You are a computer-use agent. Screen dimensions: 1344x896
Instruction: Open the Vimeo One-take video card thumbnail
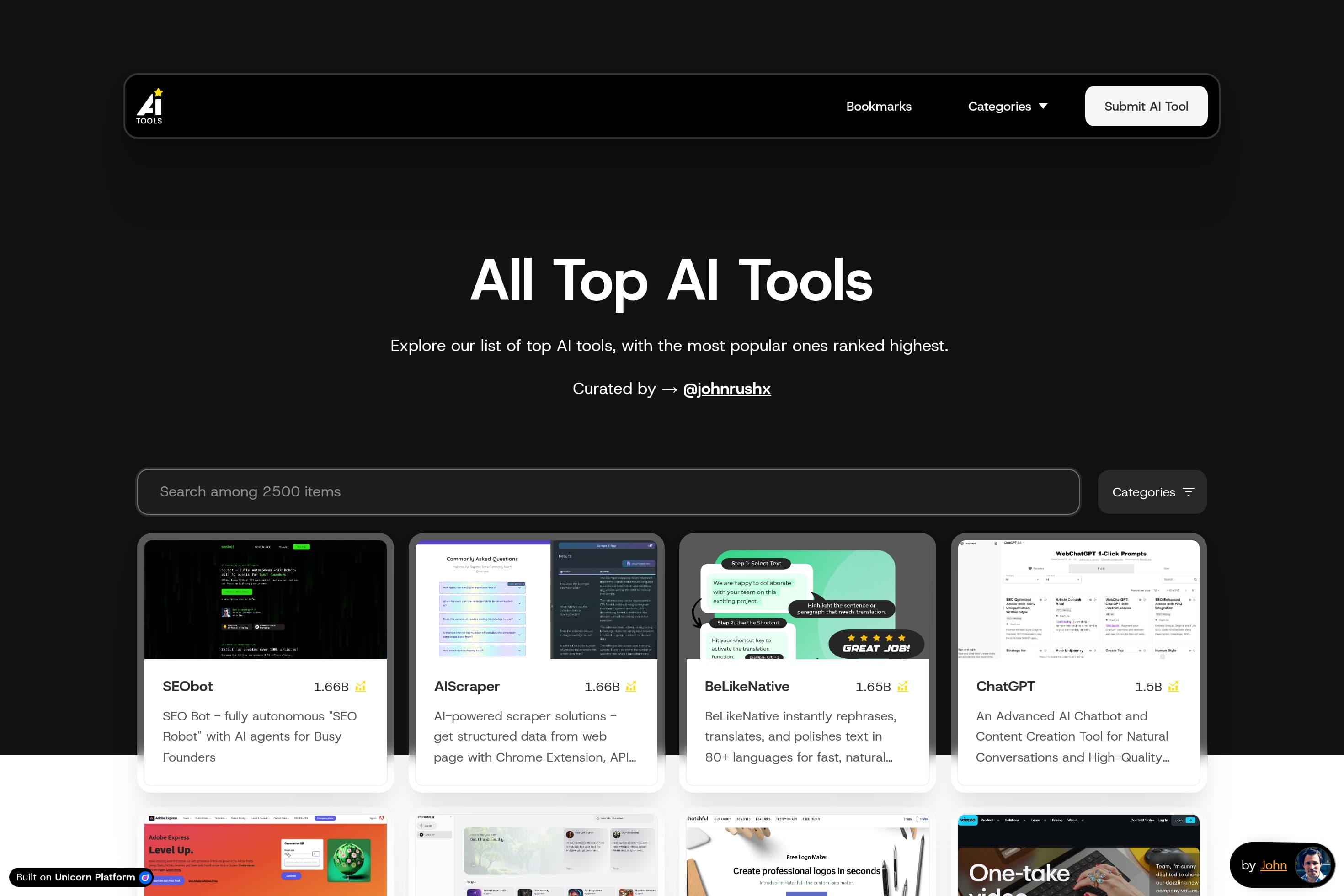click(x=1078, y=855)
